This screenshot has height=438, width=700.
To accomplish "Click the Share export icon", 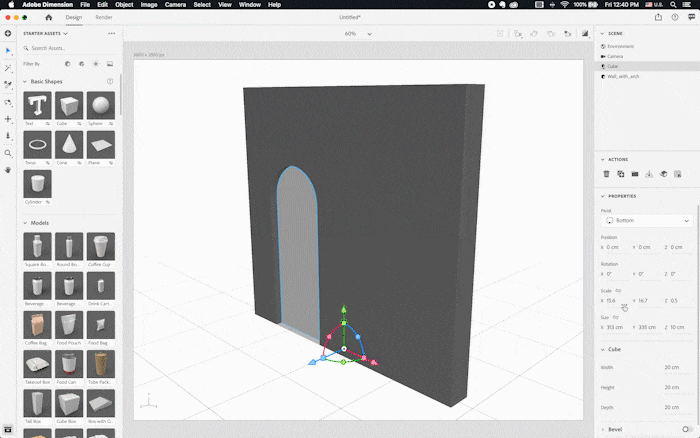I will click(x=658, y=17).
